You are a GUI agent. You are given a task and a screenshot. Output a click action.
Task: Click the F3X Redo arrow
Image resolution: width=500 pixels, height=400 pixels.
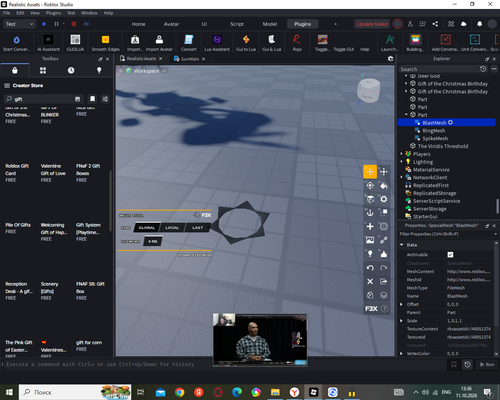point(384,268)
